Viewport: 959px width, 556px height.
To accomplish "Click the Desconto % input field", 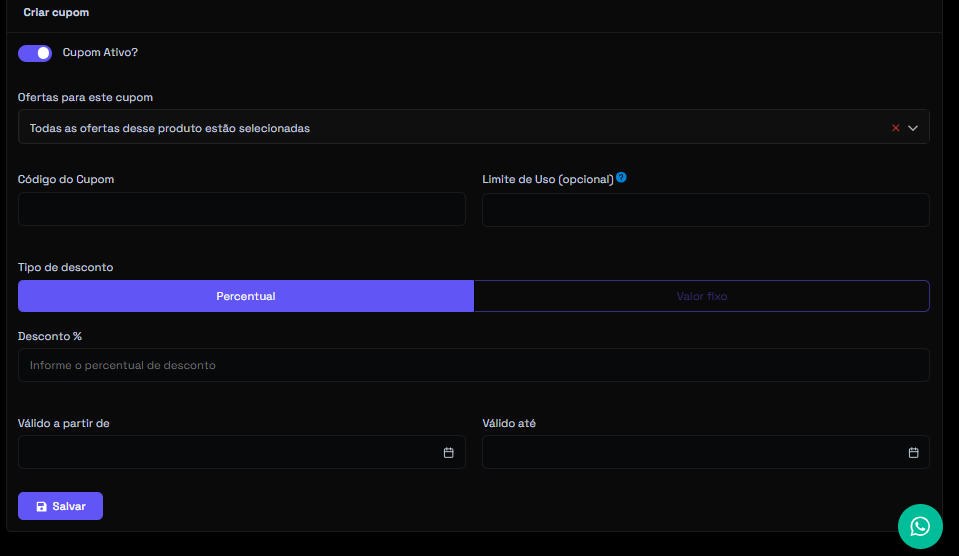I will point(473,365).
